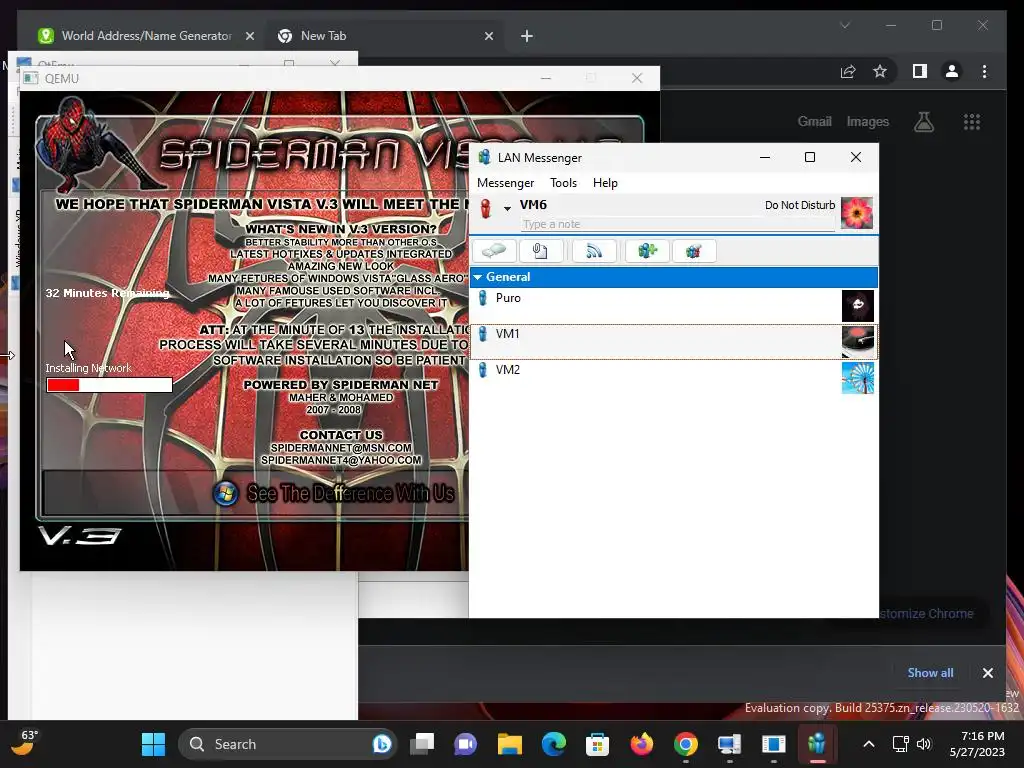Open Chrome's three-dot menu
Image resolution: width=1024 pixels, height=768 pixels.
click(984, 71)
